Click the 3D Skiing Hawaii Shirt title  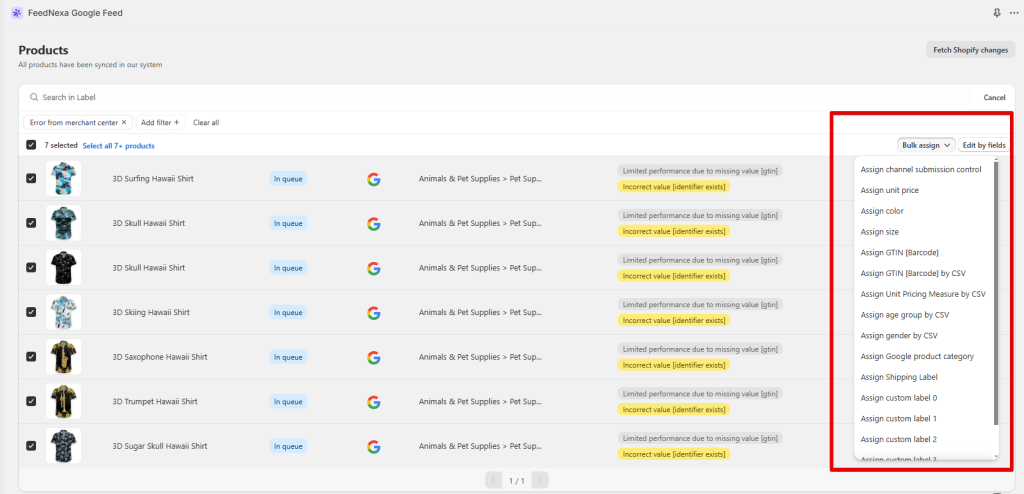coord(151,312)
